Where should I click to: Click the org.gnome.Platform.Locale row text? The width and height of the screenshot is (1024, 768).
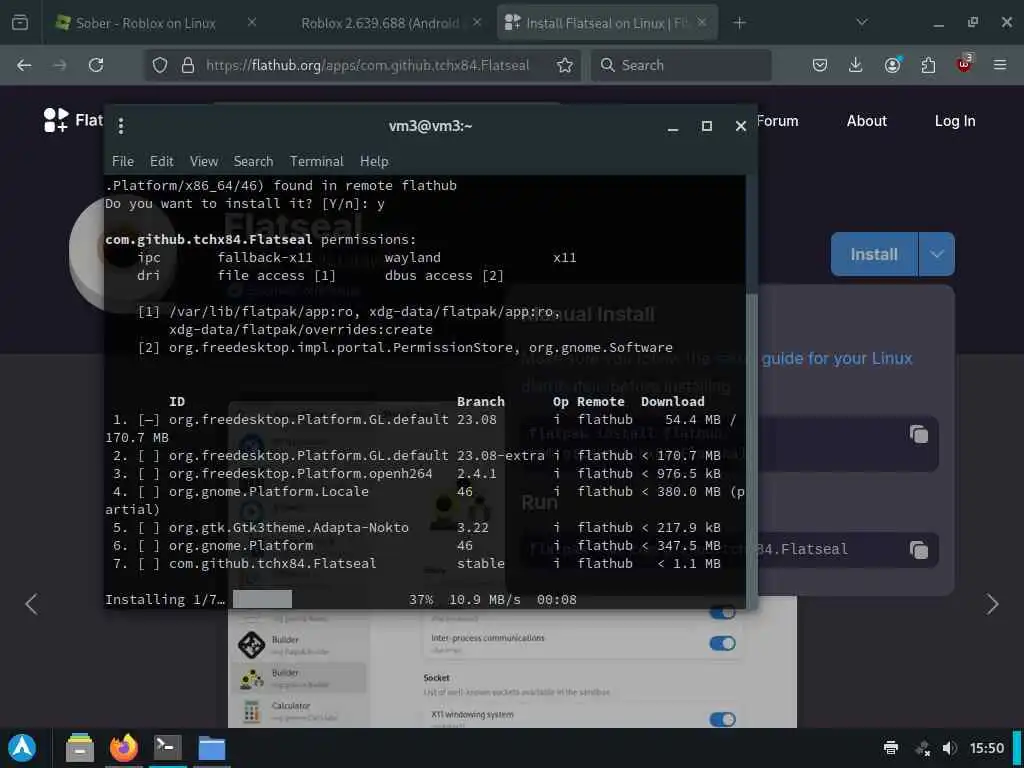tap(268, 491)
